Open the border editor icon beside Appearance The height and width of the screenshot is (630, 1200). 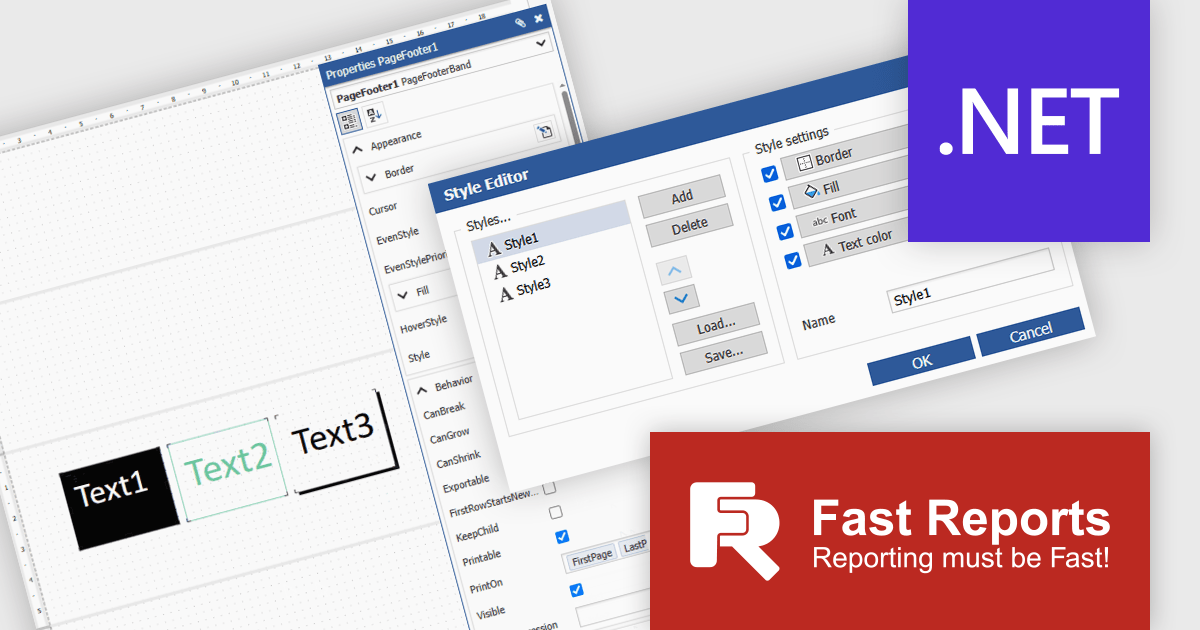pos(545,131)
